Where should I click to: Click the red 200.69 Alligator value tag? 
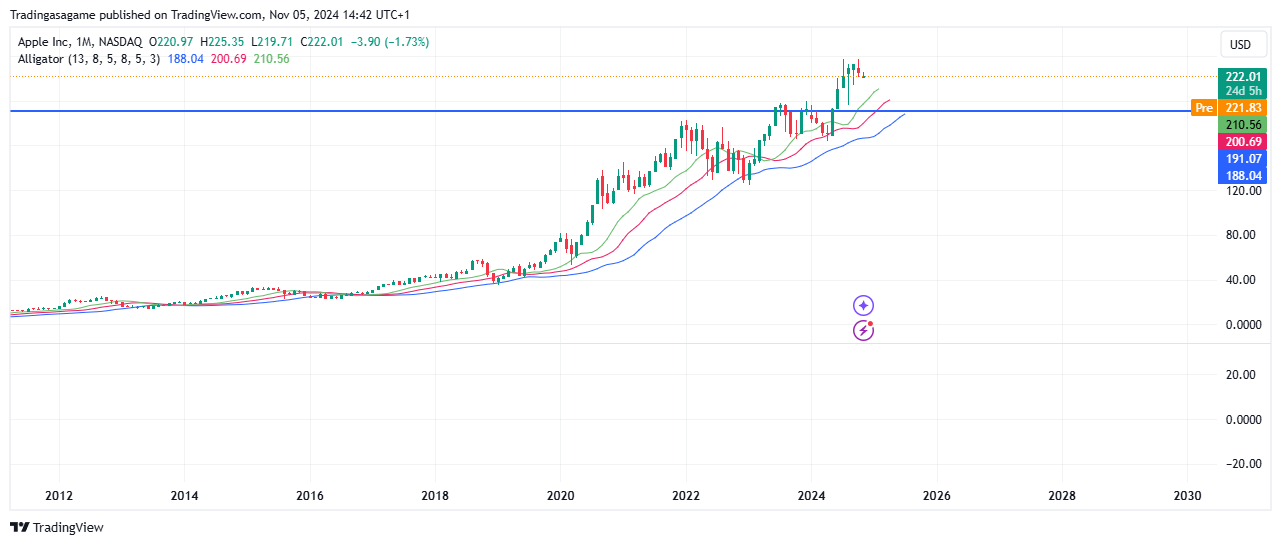(1240, 142)
